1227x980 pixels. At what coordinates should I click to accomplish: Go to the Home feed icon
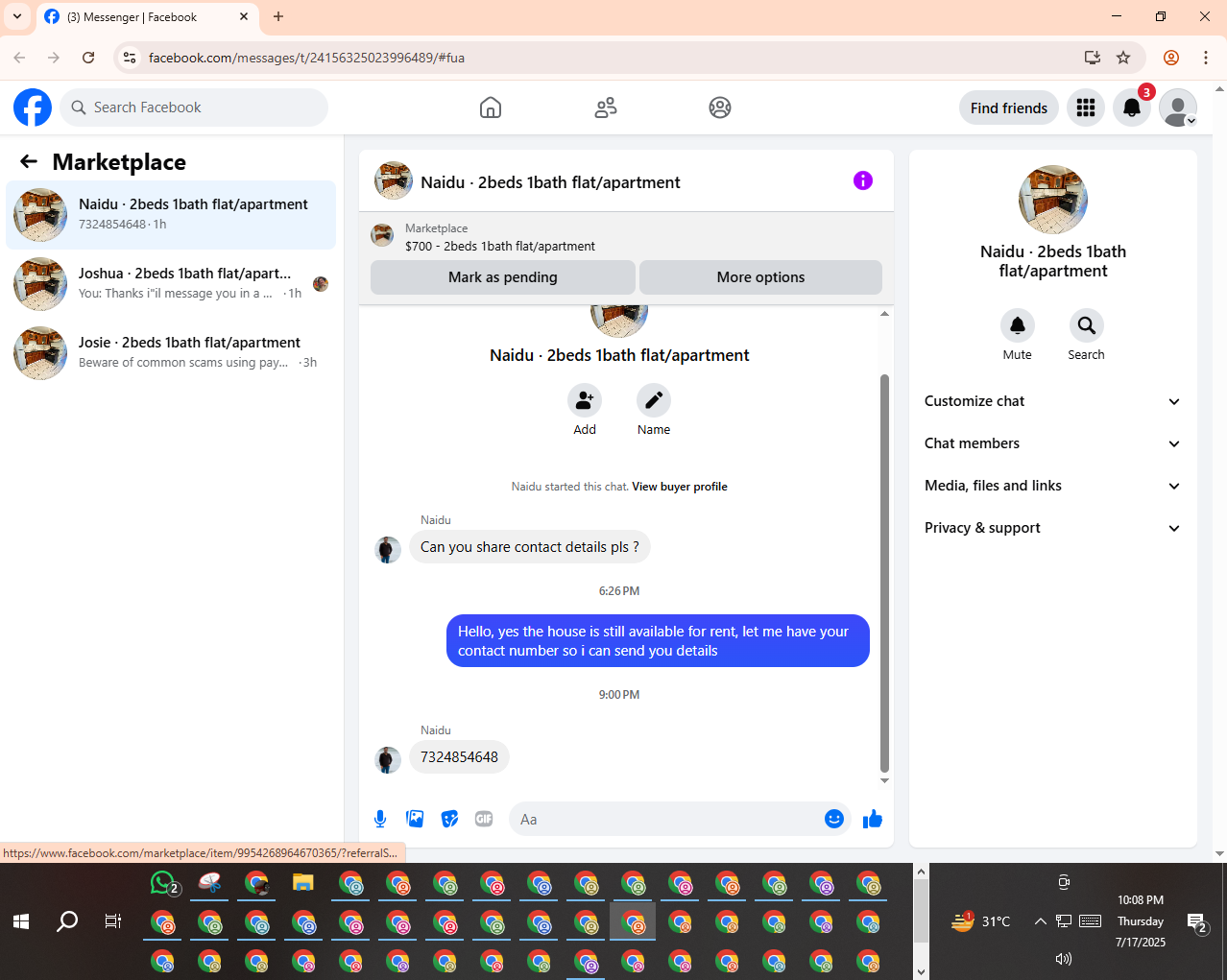(491, 108)
